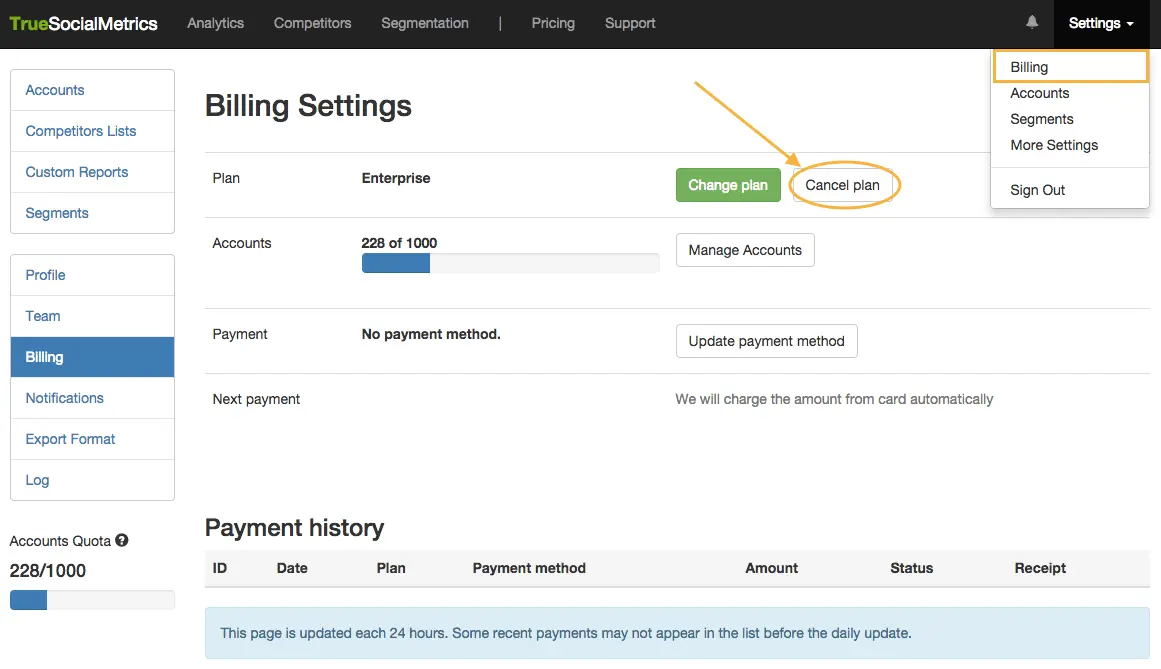The width and height of the screenshot is (1161, 669).
Task: Click Update payment method button
Action: click(766, 341)
